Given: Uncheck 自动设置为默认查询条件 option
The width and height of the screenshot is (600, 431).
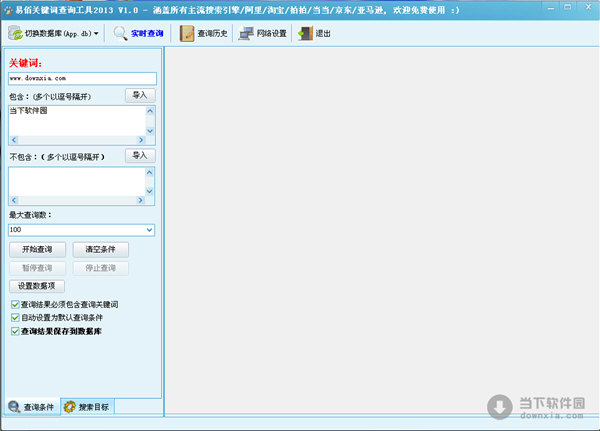Looking at the screenshot, I should [x=14, y=317].
